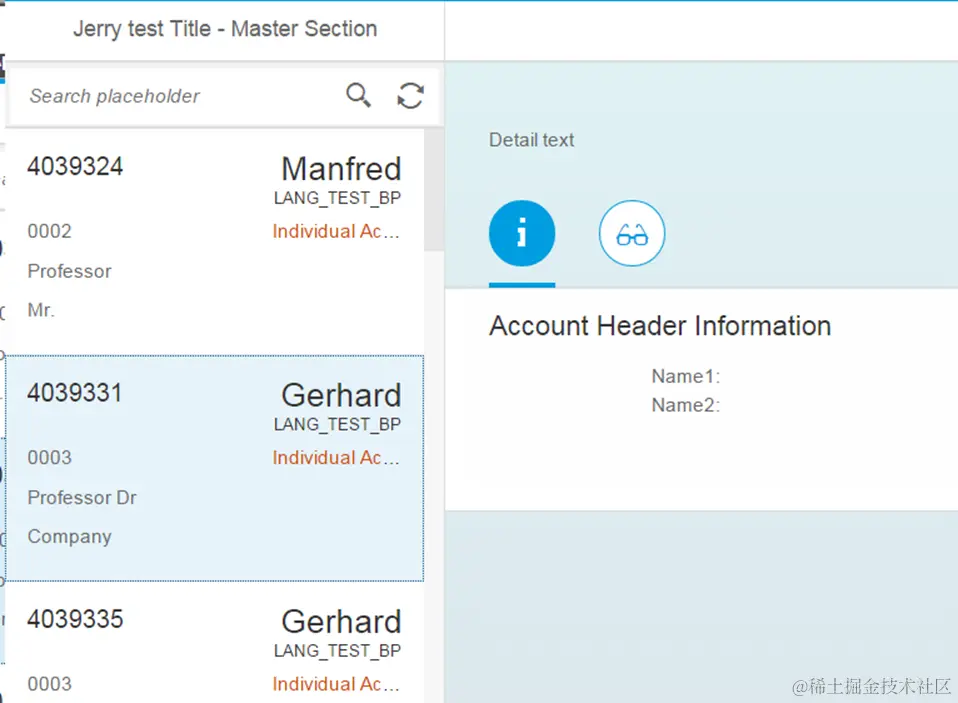Click the Account Header Information title
Viewport: 958px width, 703px height.
pos(660,326)
